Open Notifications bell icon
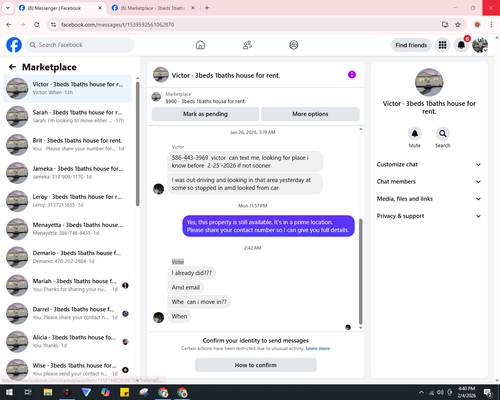This screenshot has width=500, height=400. point(461,45)
